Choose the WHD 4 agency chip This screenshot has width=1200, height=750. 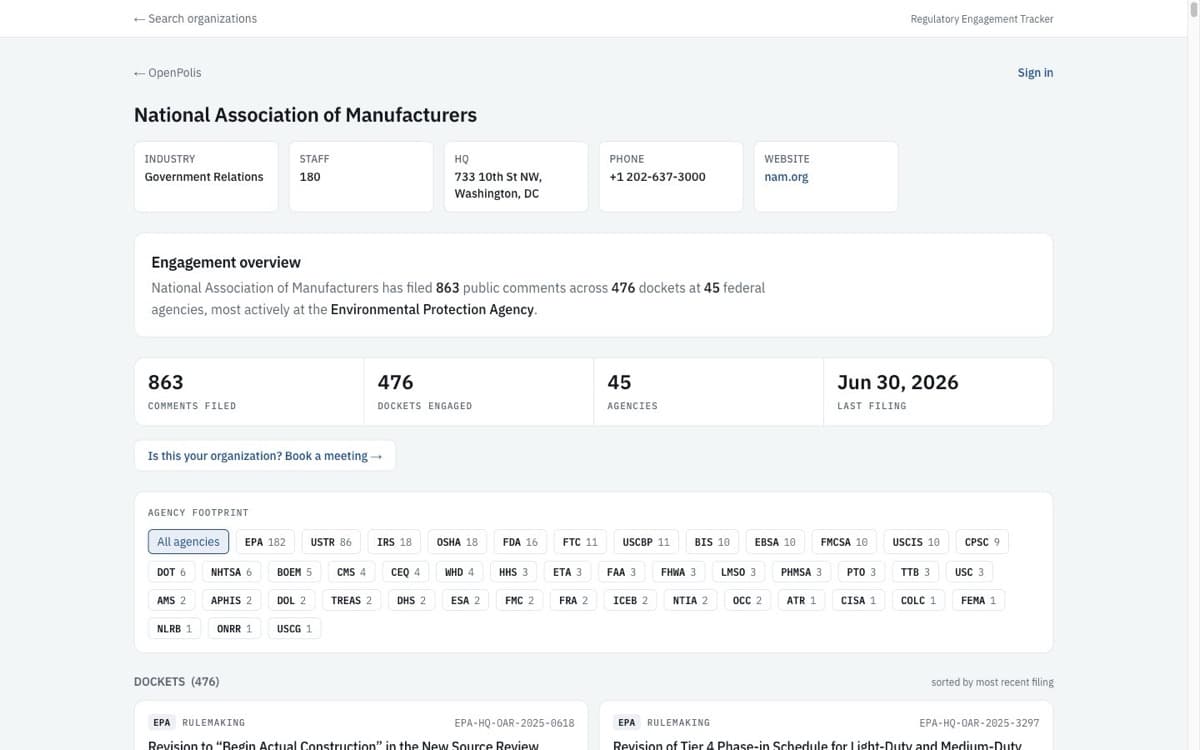pyautogui.click(x=459, y=572)
